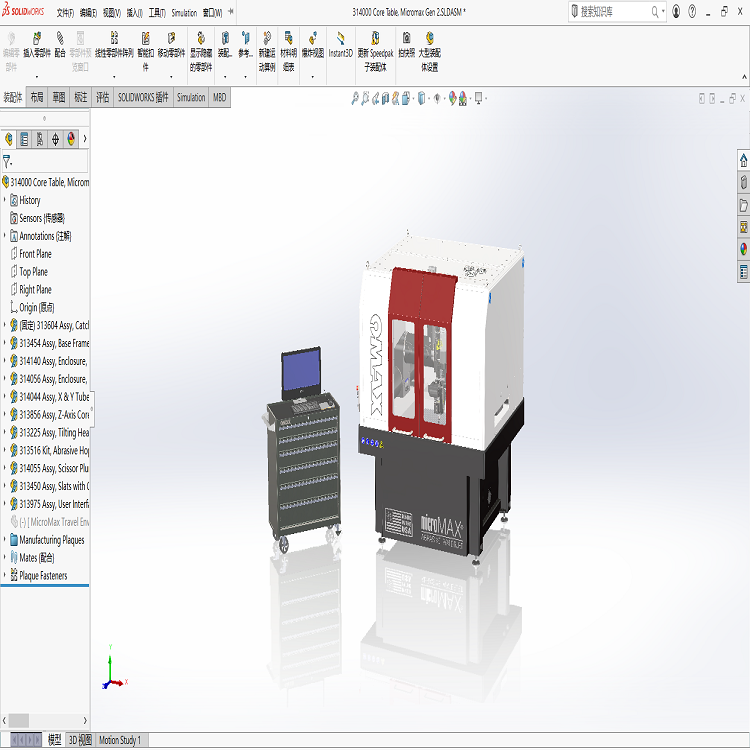Switch to the SOLIDWORKS 插件 tab

143,98
